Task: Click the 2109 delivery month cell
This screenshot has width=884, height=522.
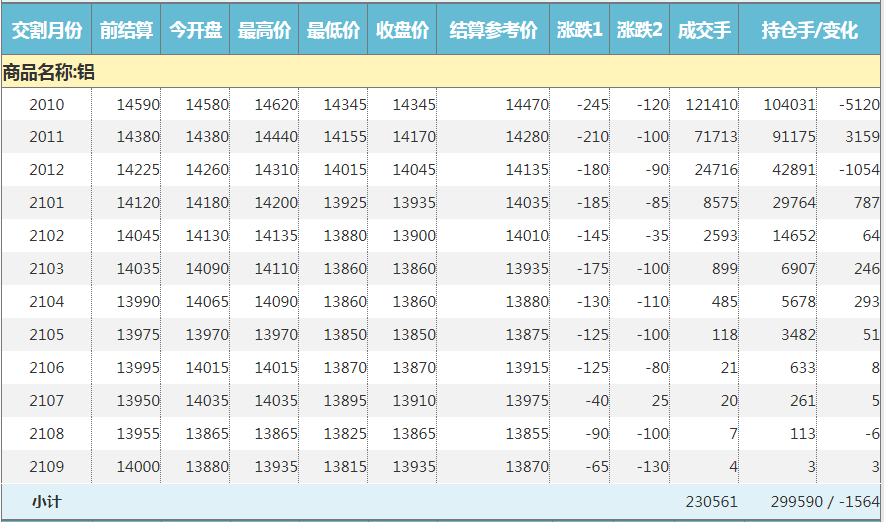Action: (x=46, y=467)
